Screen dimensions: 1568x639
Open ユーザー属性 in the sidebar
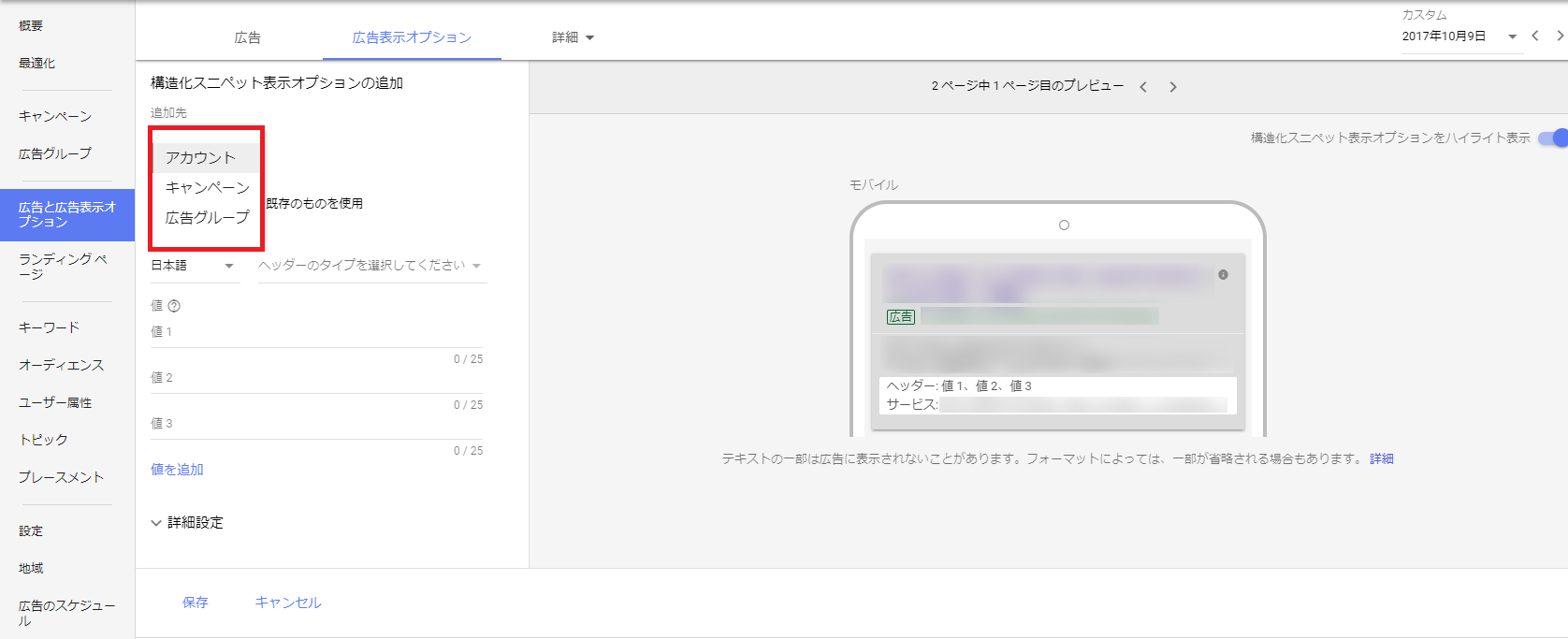tap(55, 402)
